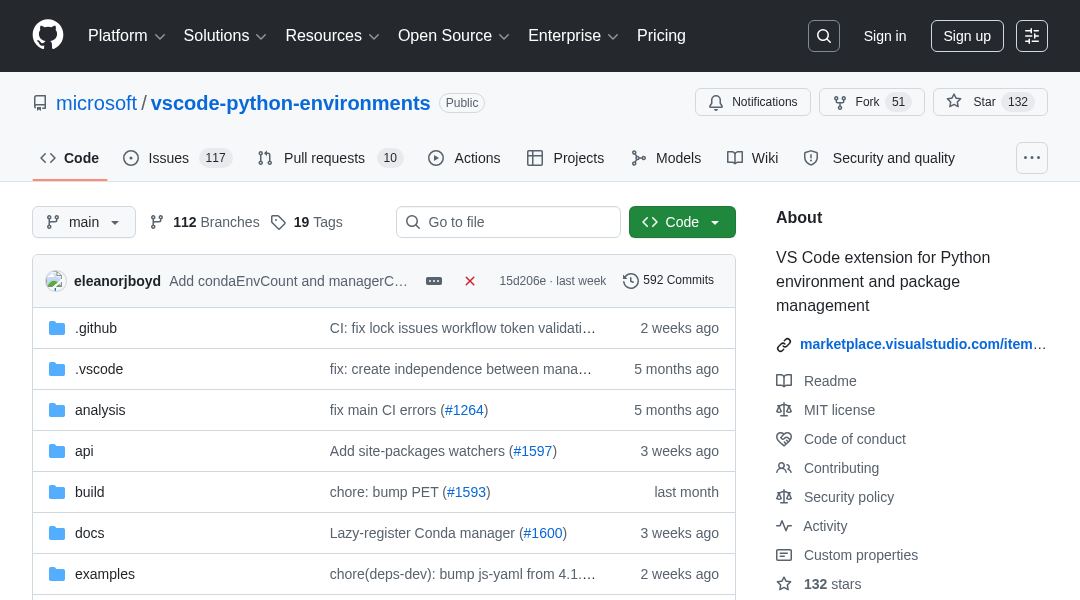The image size is (1080, 600).
Task: Expand commit message ellipsis button
Action: coord(434,281)
